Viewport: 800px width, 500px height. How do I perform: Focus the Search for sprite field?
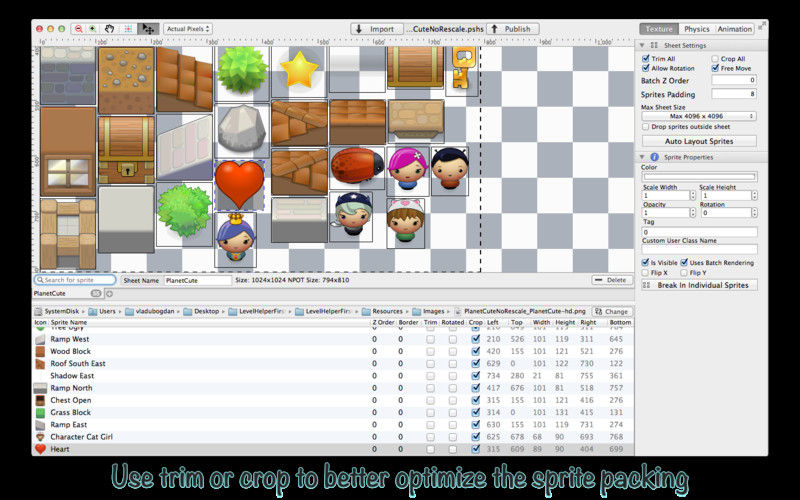click(x=75, y=280)
